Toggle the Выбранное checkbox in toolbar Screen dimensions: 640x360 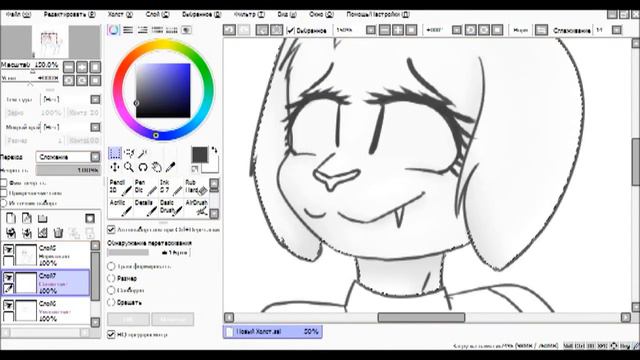(291, 30)
